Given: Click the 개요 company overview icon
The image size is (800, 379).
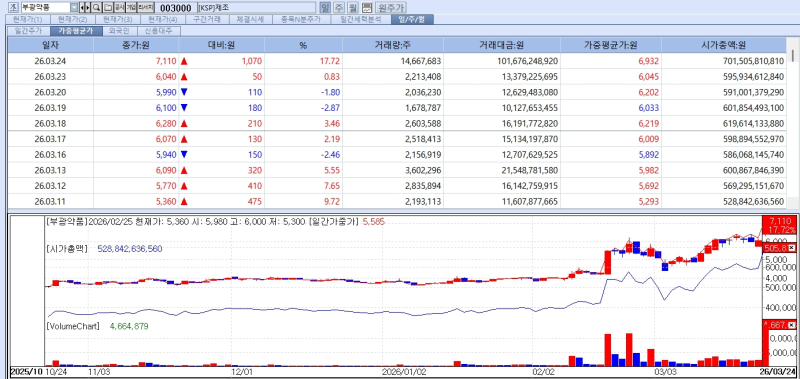Looking at the screenshot, I should (131, 8).
